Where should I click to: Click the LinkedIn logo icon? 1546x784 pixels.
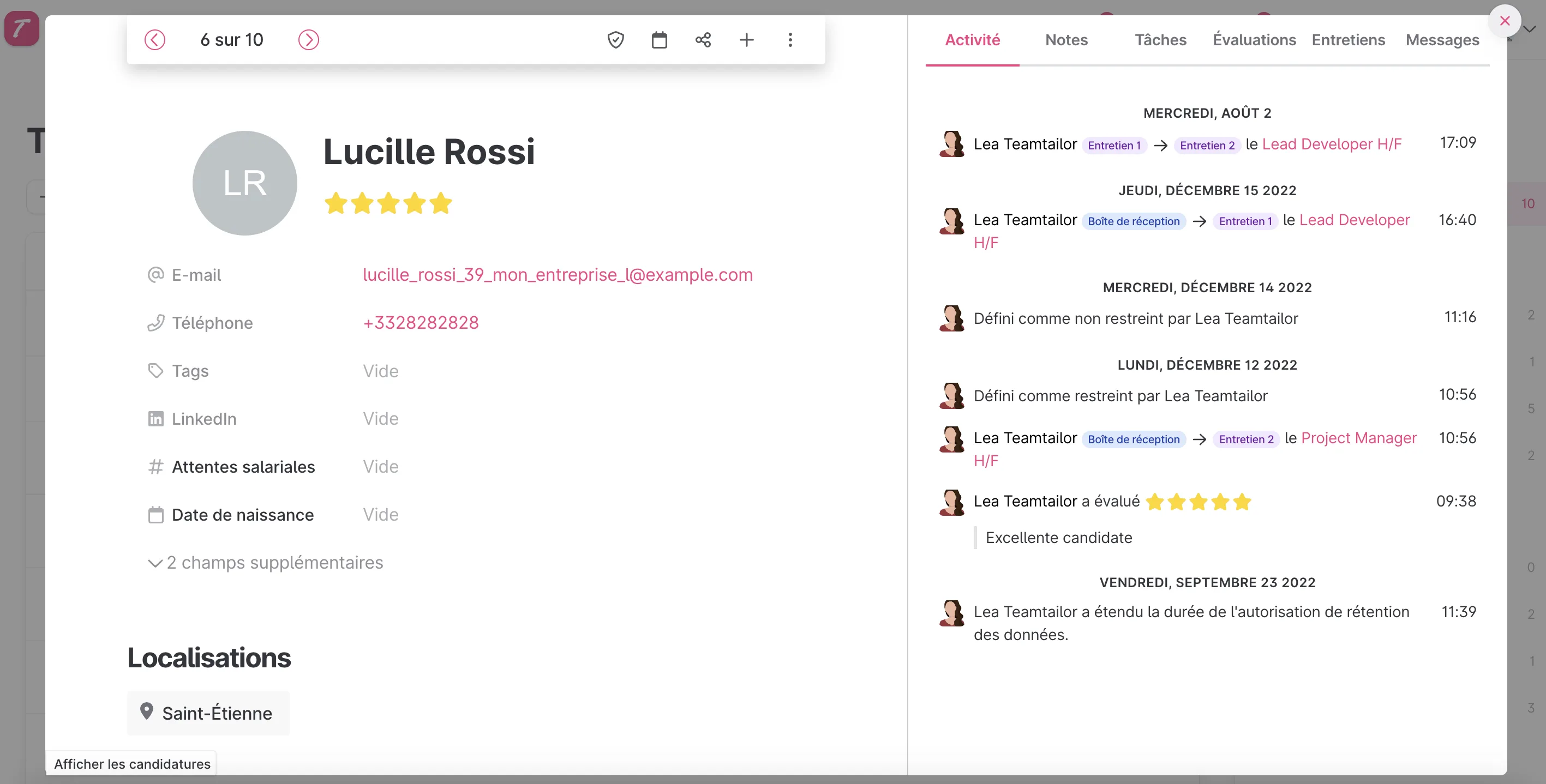pyautogui.click(x=155, y=419)
